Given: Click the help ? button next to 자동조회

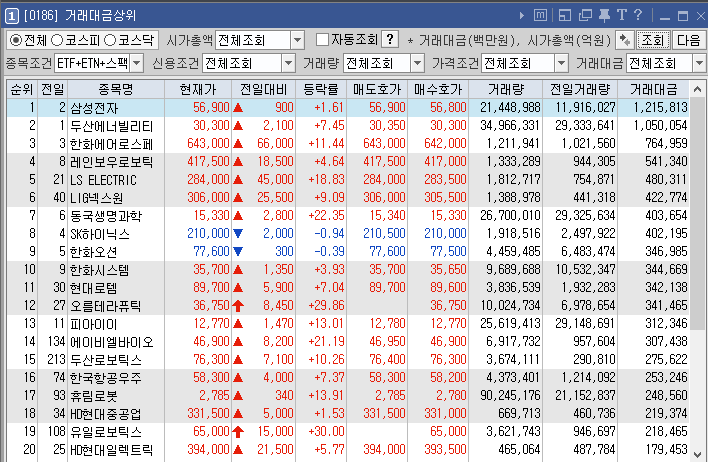Looking at the screenshot, I should pos(390,39).
